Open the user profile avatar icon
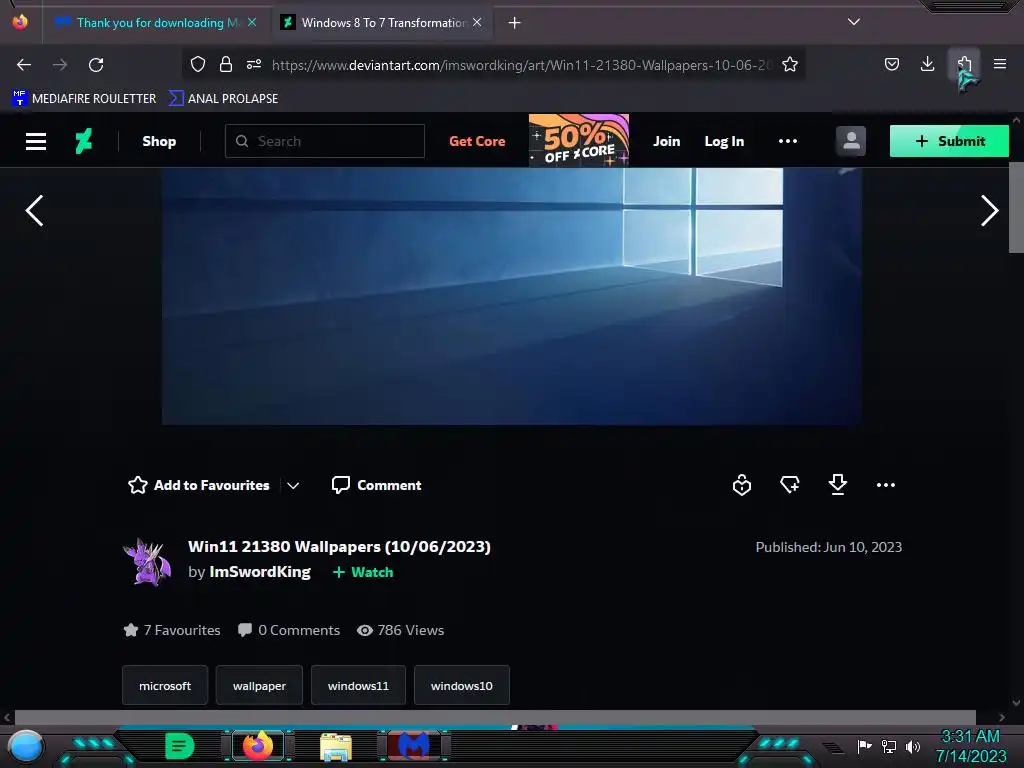The image size is (1024, 768). coord(851,141)
